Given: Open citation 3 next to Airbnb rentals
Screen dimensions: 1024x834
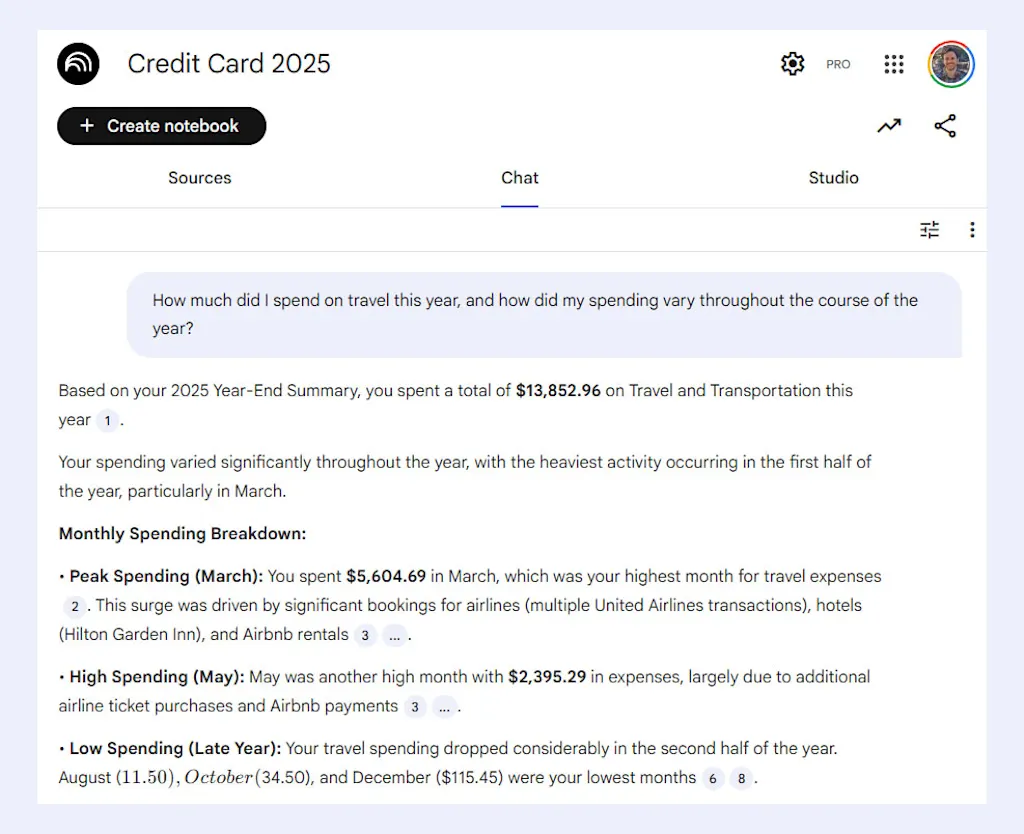Looking at the screenshot, I should [x=365, y=635].
